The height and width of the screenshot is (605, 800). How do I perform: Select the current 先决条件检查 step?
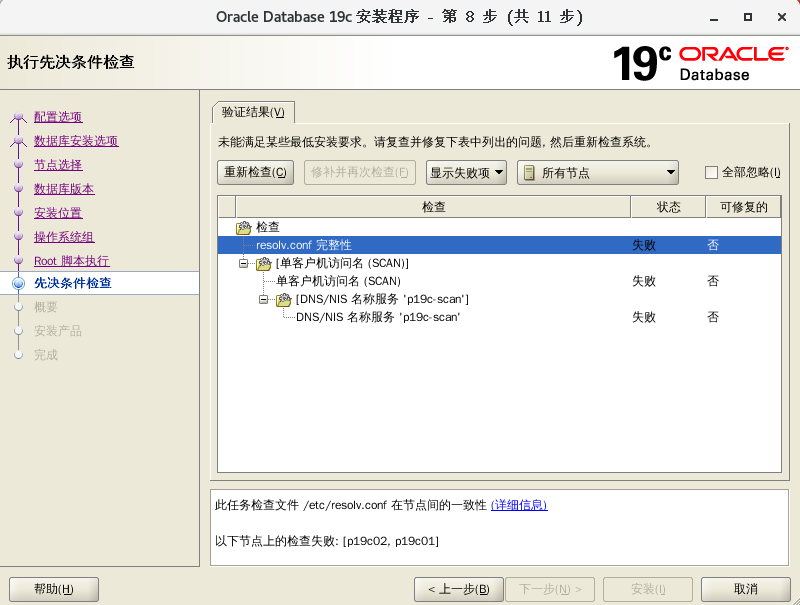[x=72, y=283]
